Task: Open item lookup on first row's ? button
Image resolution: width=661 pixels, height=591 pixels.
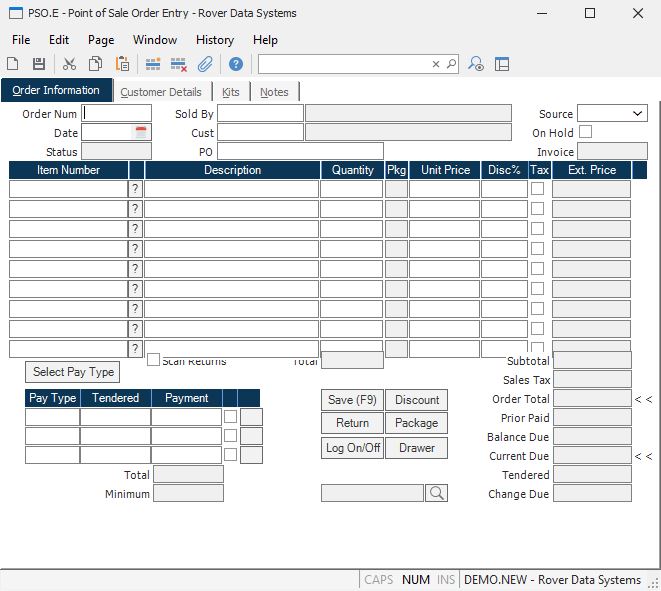Action: [x=135, y=189]
